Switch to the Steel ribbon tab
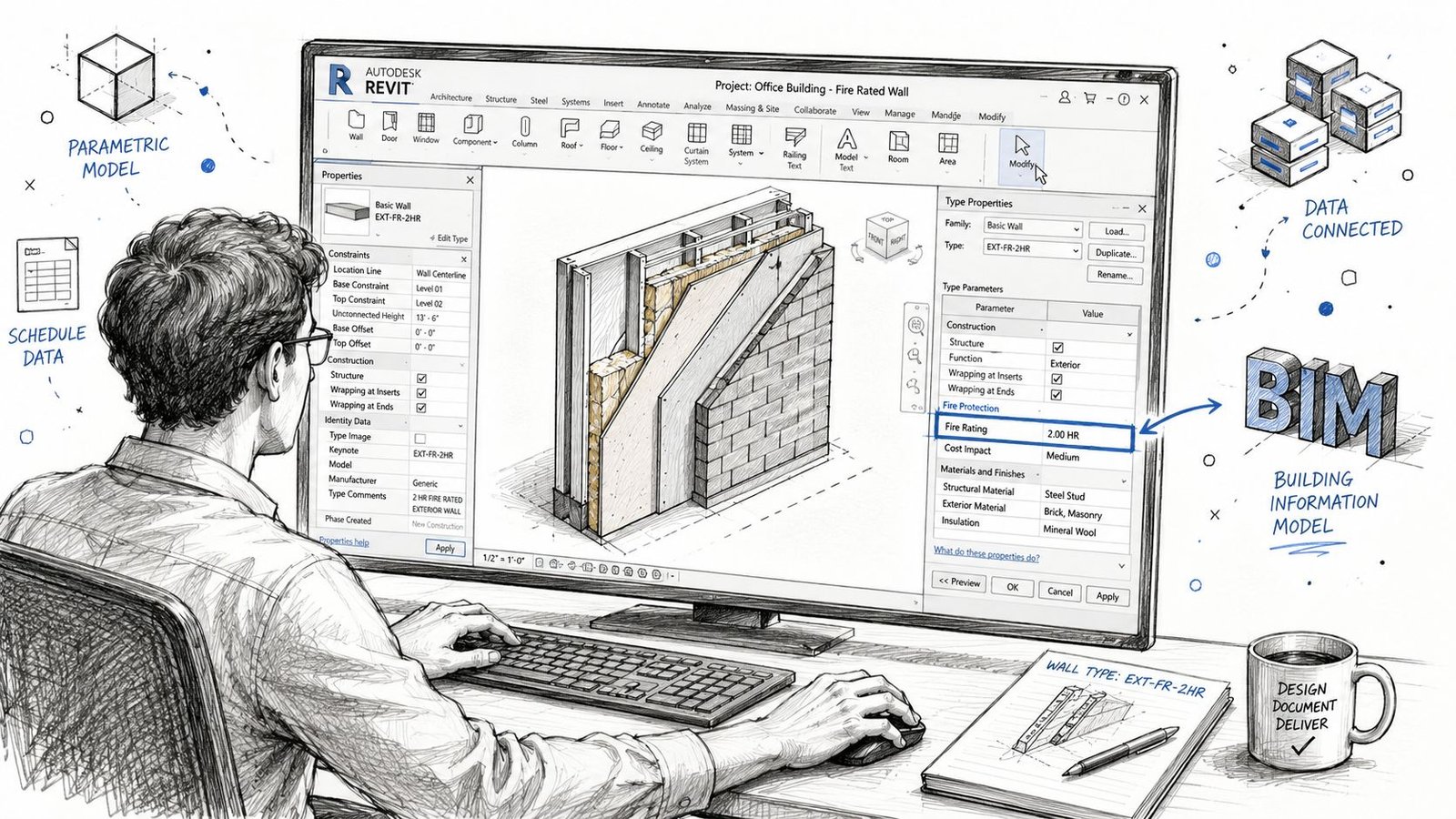This screenshot has height=819, width=1456. point(540,101)
